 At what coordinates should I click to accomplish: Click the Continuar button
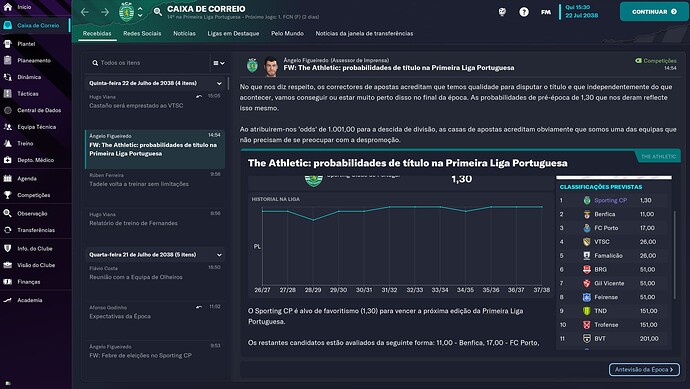653,12
